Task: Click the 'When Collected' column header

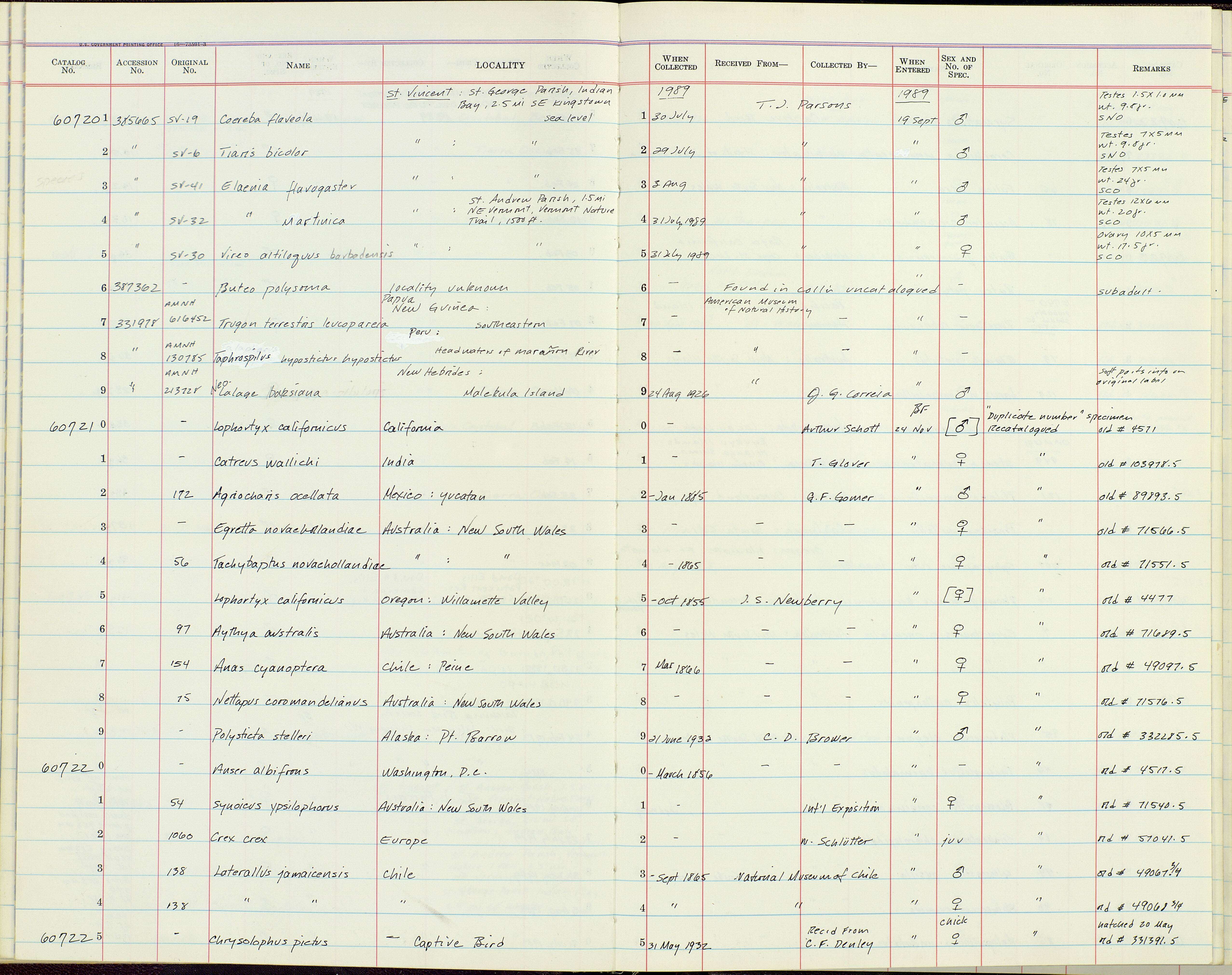Action: [676, 63]
